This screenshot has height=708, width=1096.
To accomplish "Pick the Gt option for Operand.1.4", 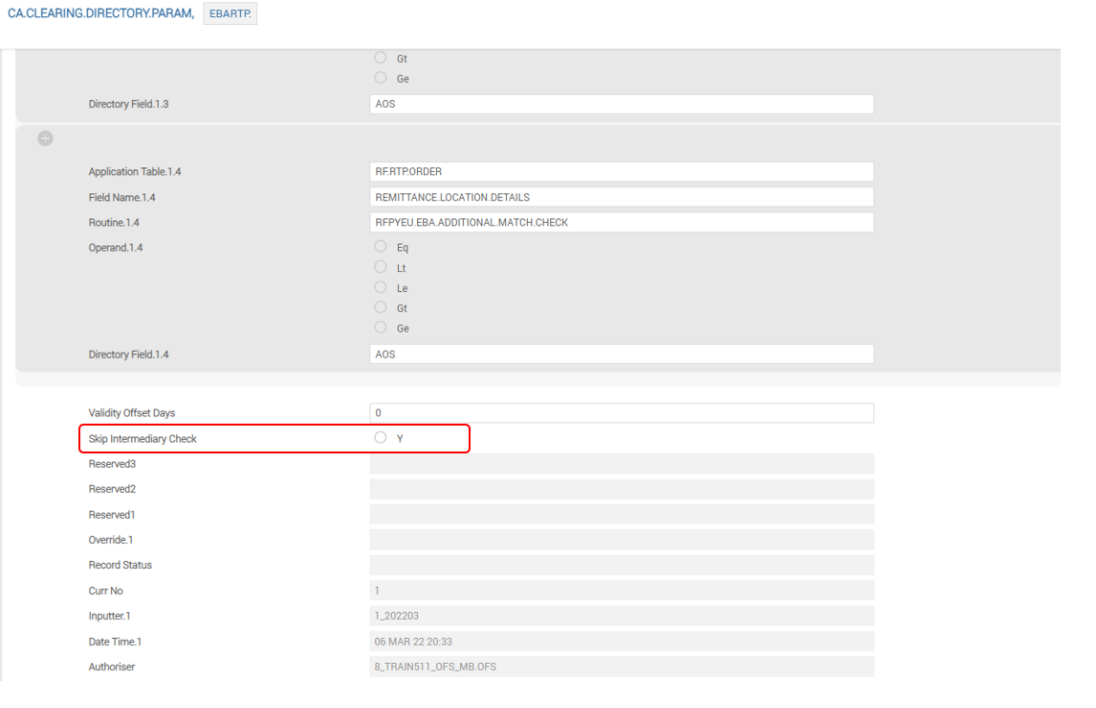I will coord(380,308).
